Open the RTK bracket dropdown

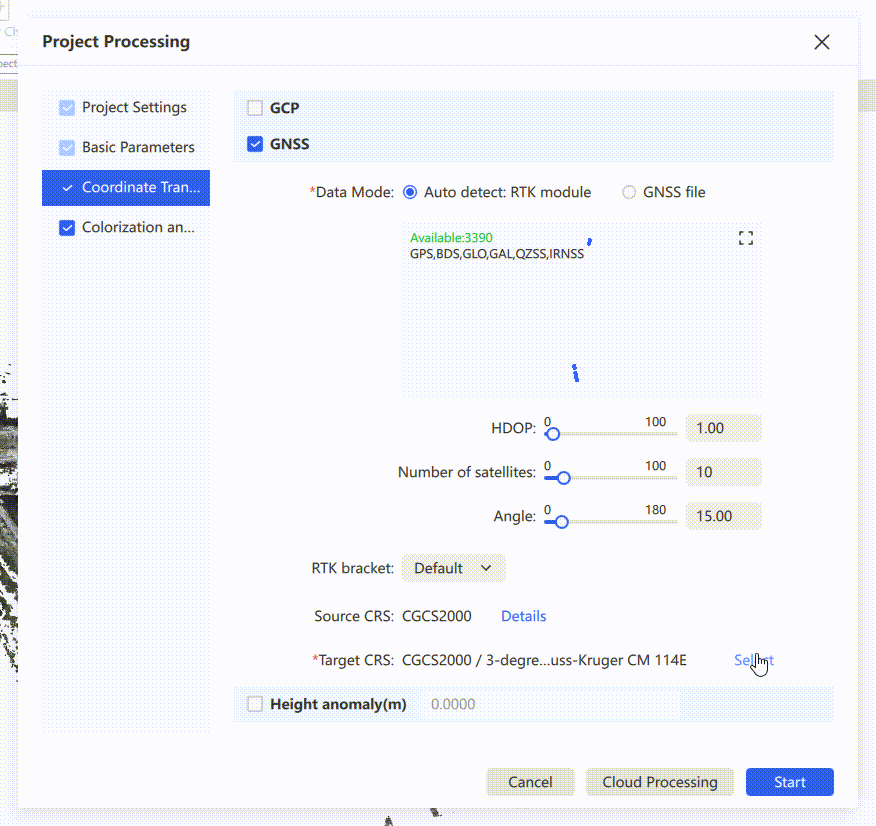pos(454,568)
